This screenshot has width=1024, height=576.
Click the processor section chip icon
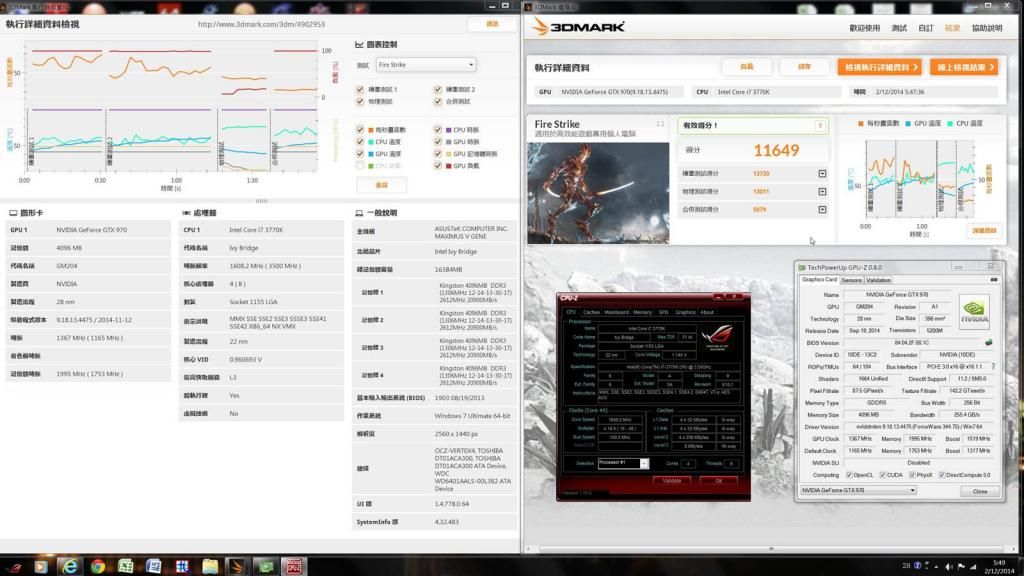pos(186,213)
